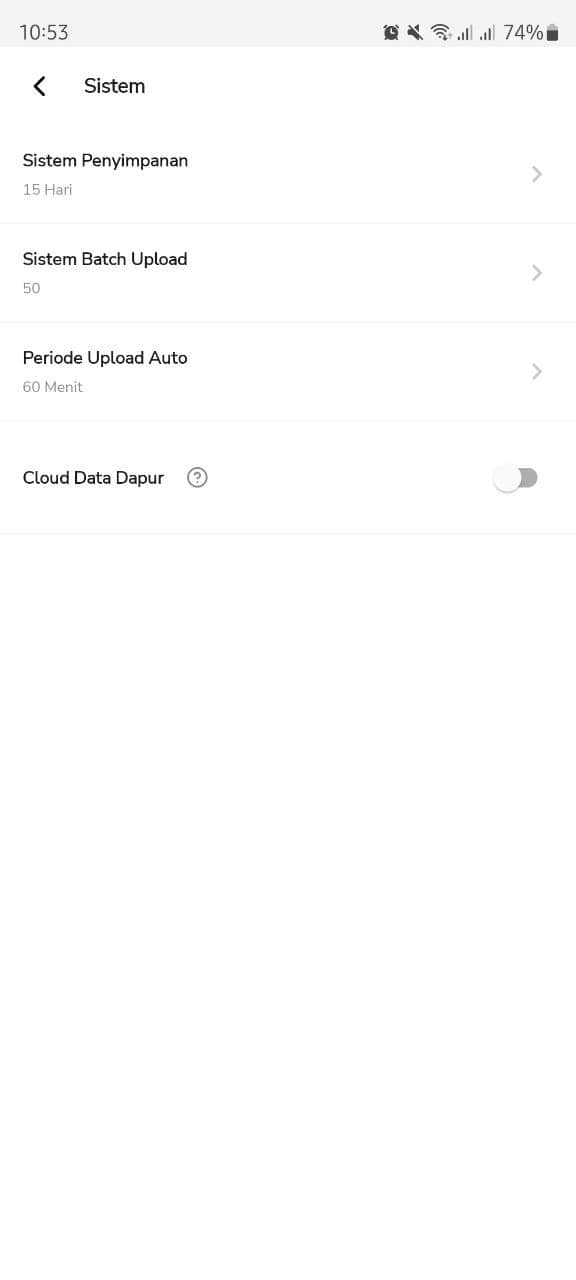
Task: Open the Sistem Penyimpanan setting
Action: pyautogui.click(x=288, y=174)
